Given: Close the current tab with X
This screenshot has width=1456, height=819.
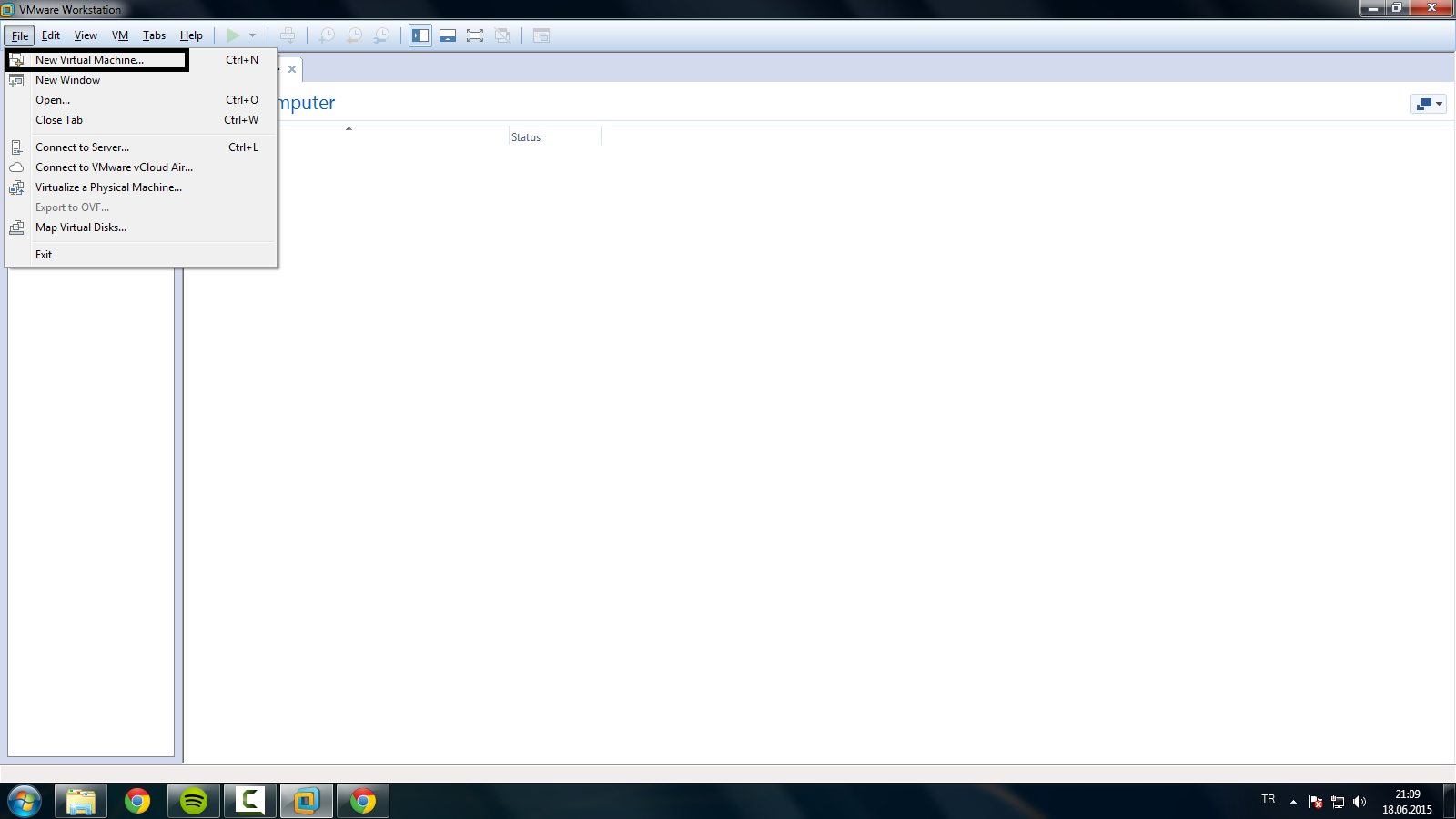Looking at the screenshot, I should point(292,69).
